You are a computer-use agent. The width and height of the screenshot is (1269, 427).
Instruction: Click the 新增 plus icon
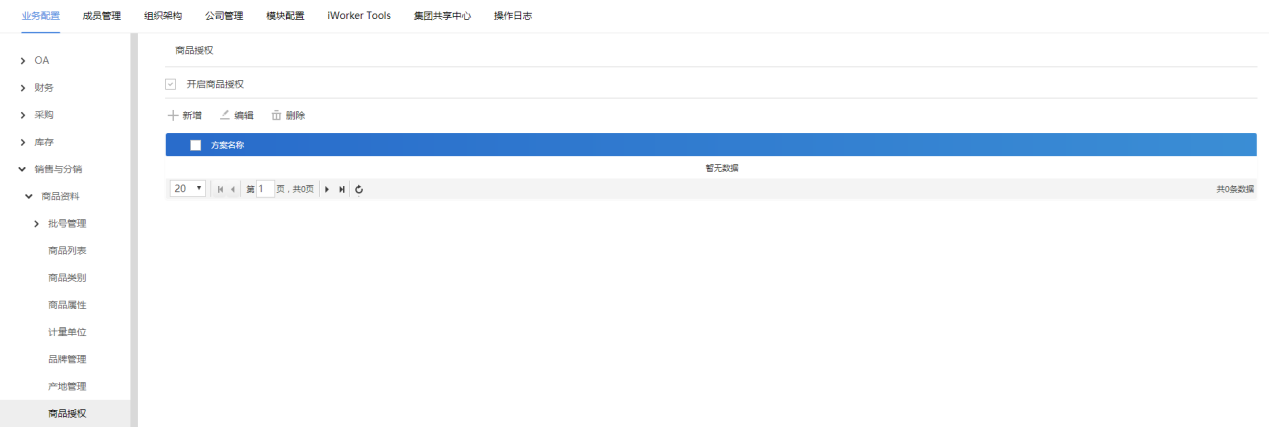point(173,115)
